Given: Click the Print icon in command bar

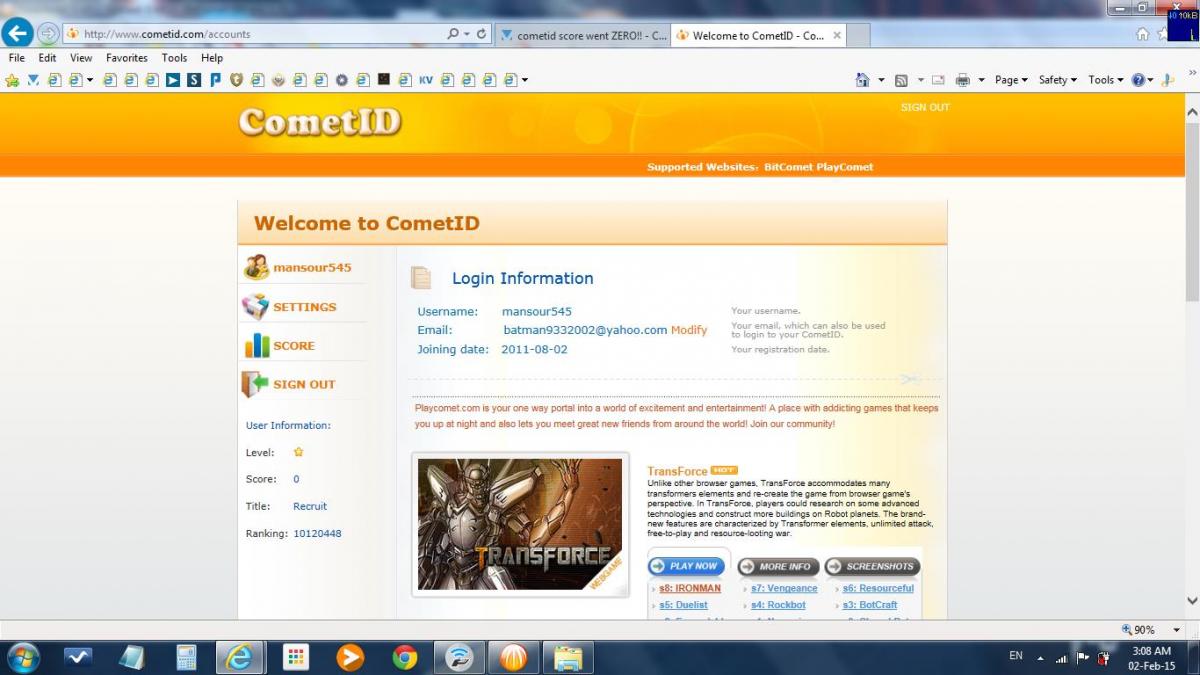Looking at the screenshot, I should coord(963,80).
